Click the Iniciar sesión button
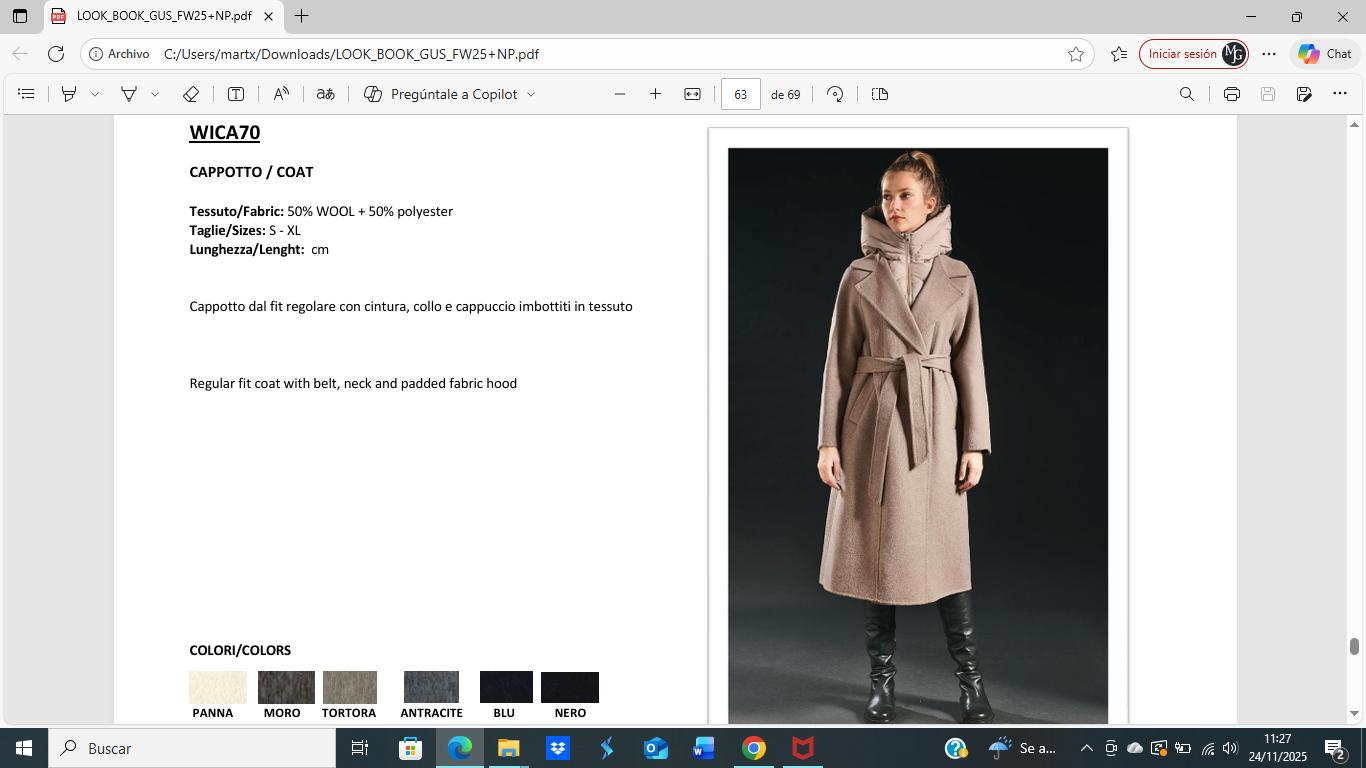Viewport: 1366px width, 768px height. pos(1182,54)
